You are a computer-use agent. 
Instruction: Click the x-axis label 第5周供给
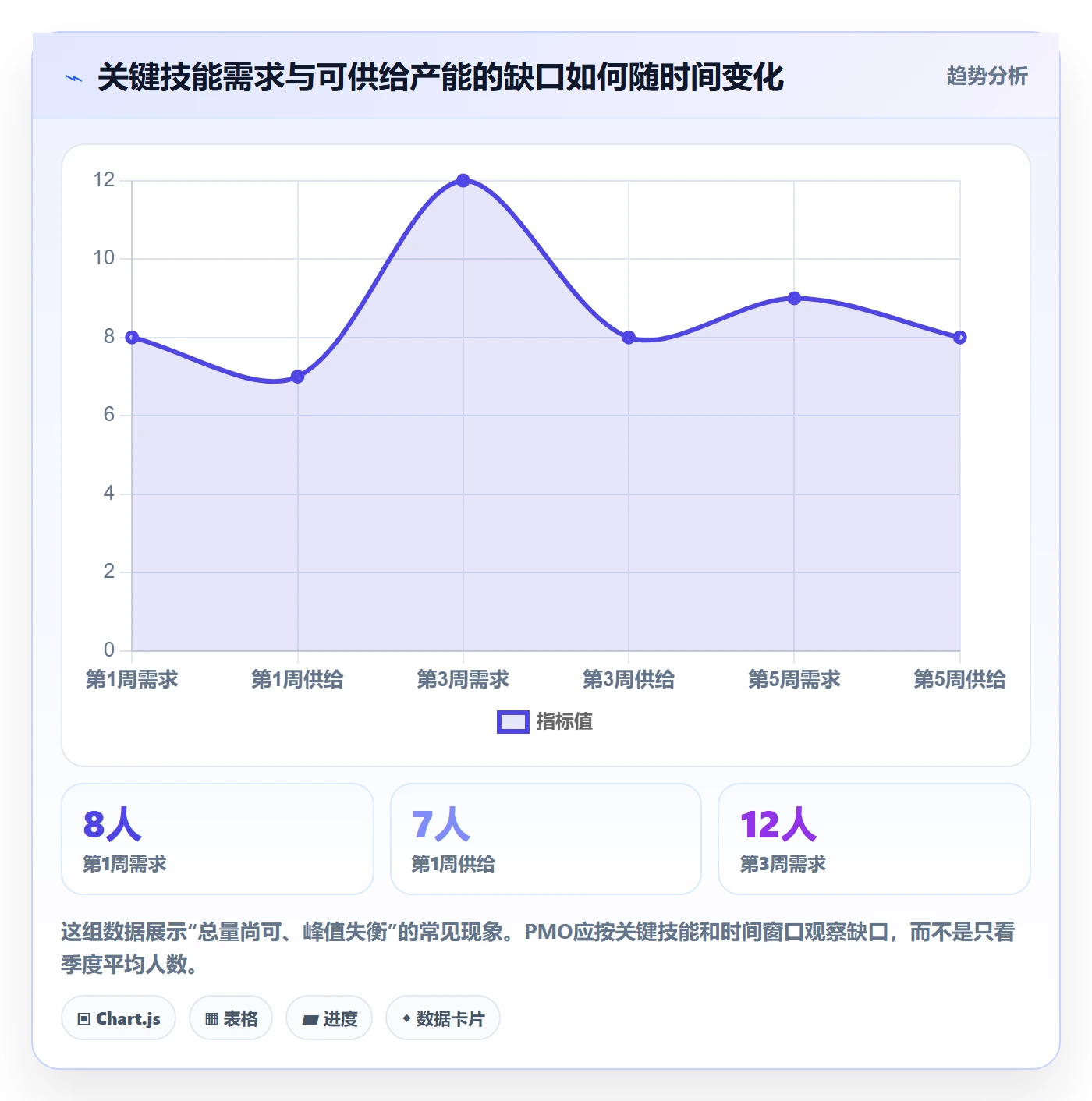[959, 679]
